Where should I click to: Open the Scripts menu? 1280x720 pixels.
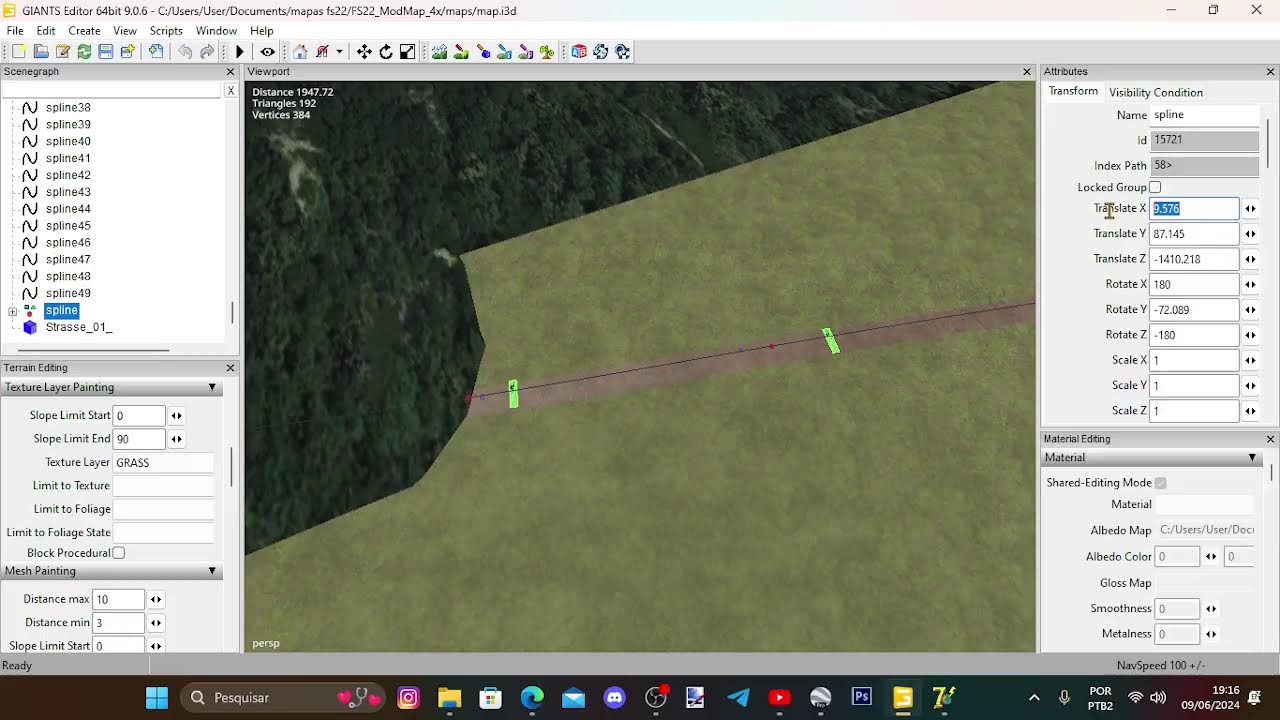[x=166, y=31]
